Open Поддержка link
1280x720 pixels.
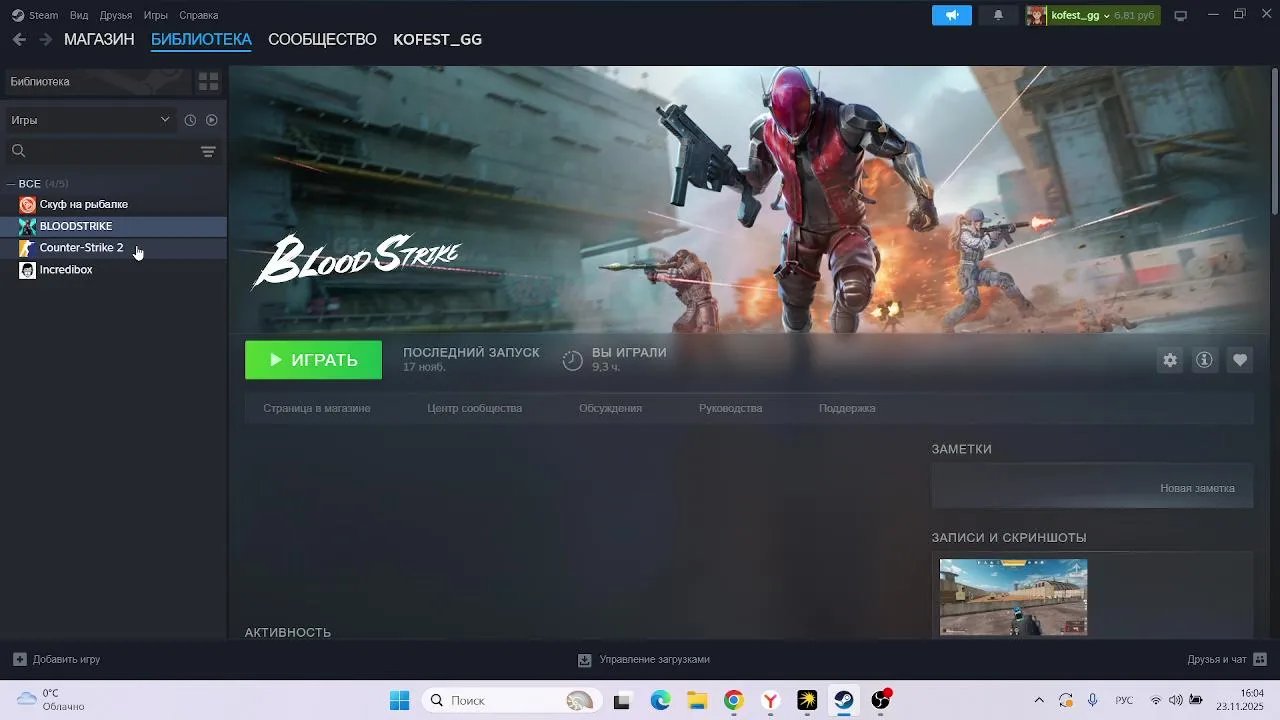coord(847,408)
